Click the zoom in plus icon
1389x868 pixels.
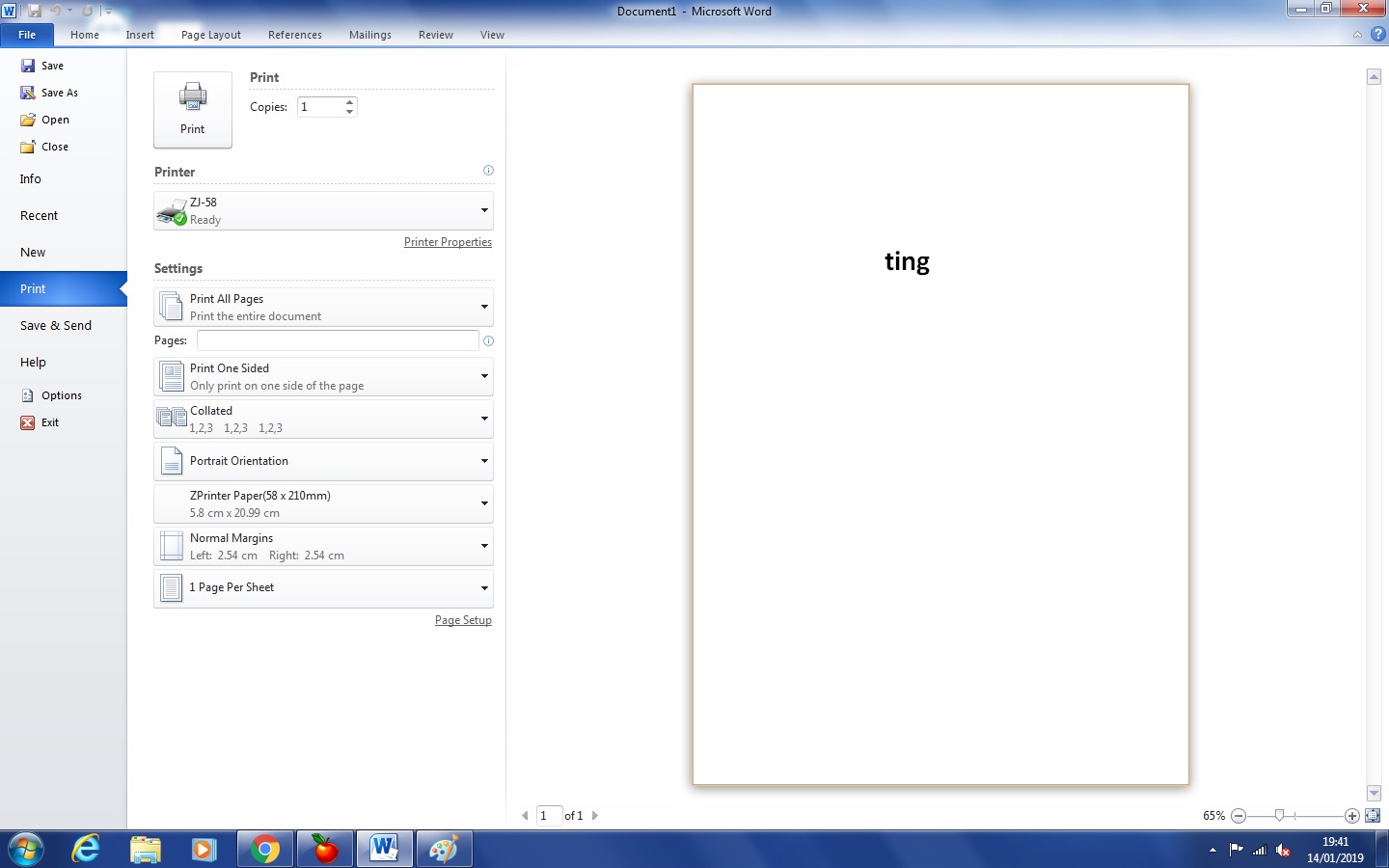(x=1352, y=816)
